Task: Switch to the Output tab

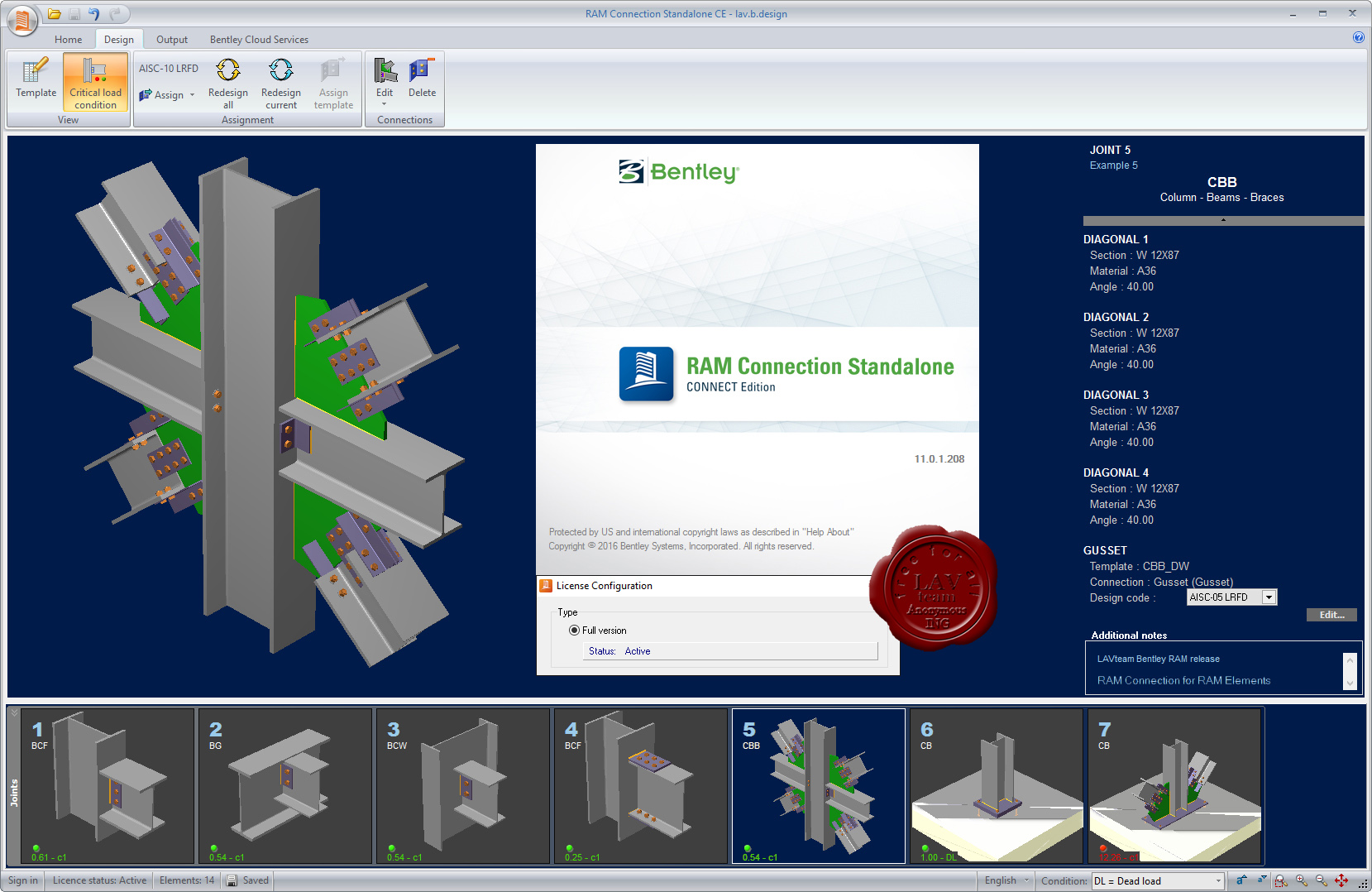Action: pos(172,40)
